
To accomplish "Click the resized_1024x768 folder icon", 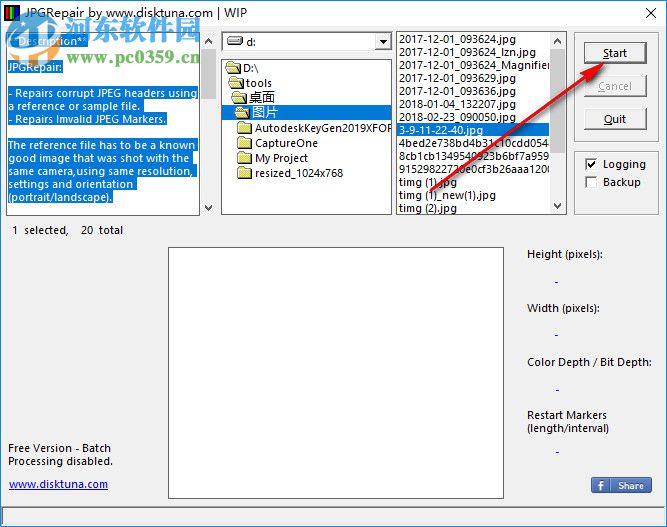I will [x=244, y=173].
